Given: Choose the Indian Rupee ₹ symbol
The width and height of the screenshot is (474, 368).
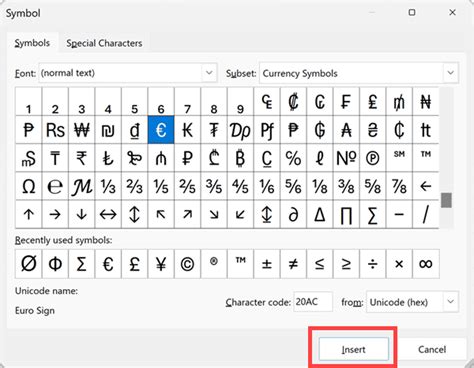Looking at the screenshot, I should pos(82,158).
